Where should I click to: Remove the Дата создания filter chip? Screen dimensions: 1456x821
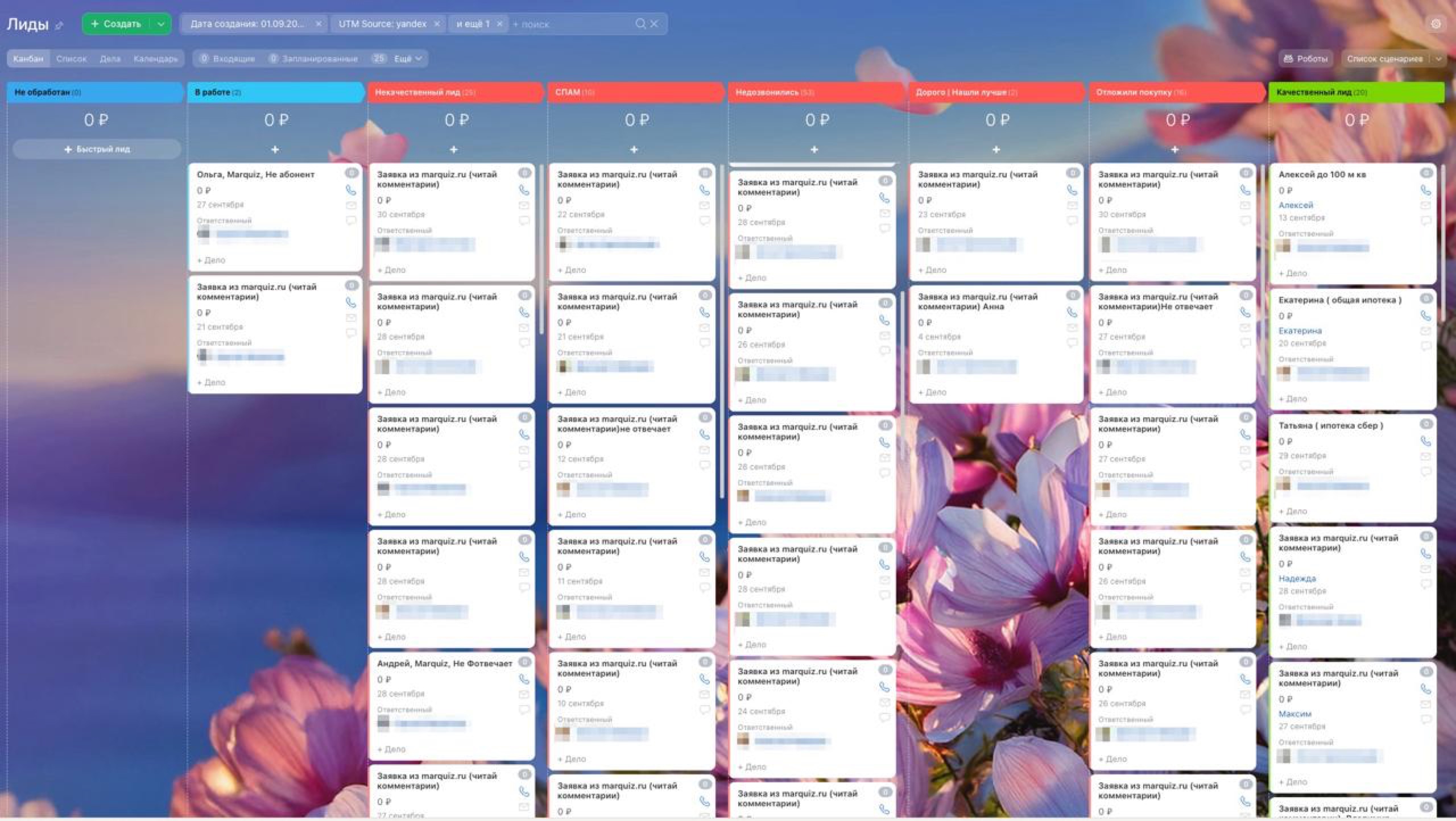(318, 24)
